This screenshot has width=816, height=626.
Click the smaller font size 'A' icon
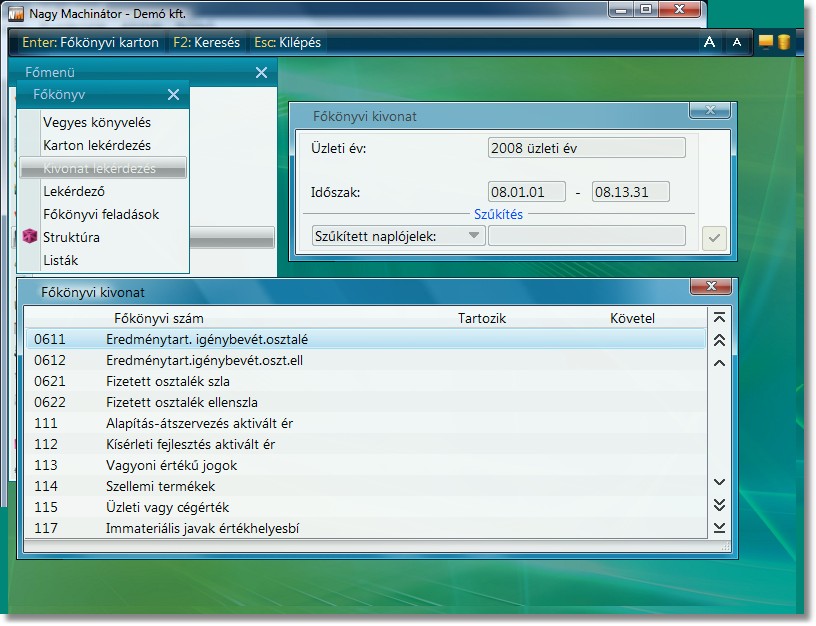(737, 42)
